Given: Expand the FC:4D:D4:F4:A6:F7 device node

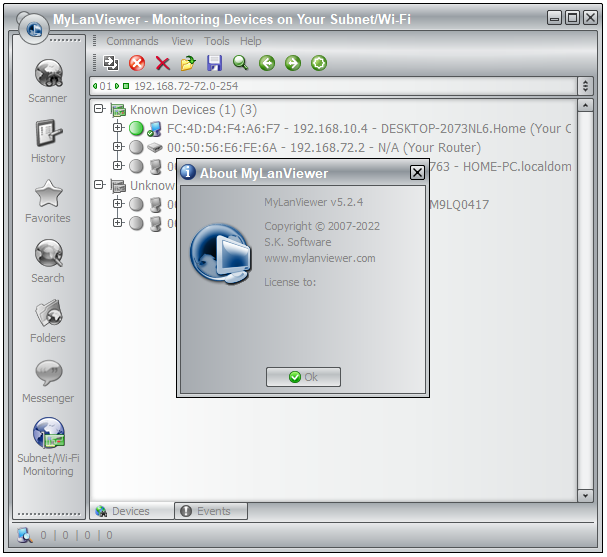Looking at the screenshot, I should 118,127.
